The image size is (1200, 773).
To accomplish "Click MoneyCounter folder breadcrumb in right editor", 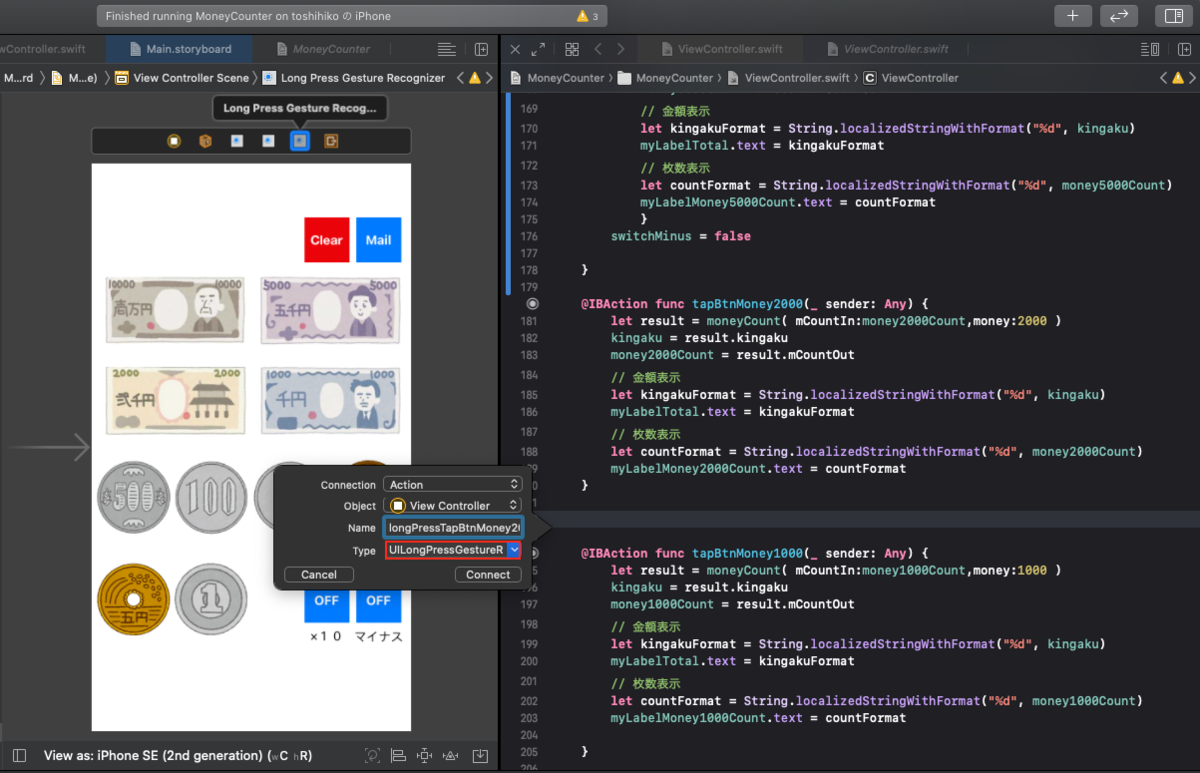I will click(665, 78).
